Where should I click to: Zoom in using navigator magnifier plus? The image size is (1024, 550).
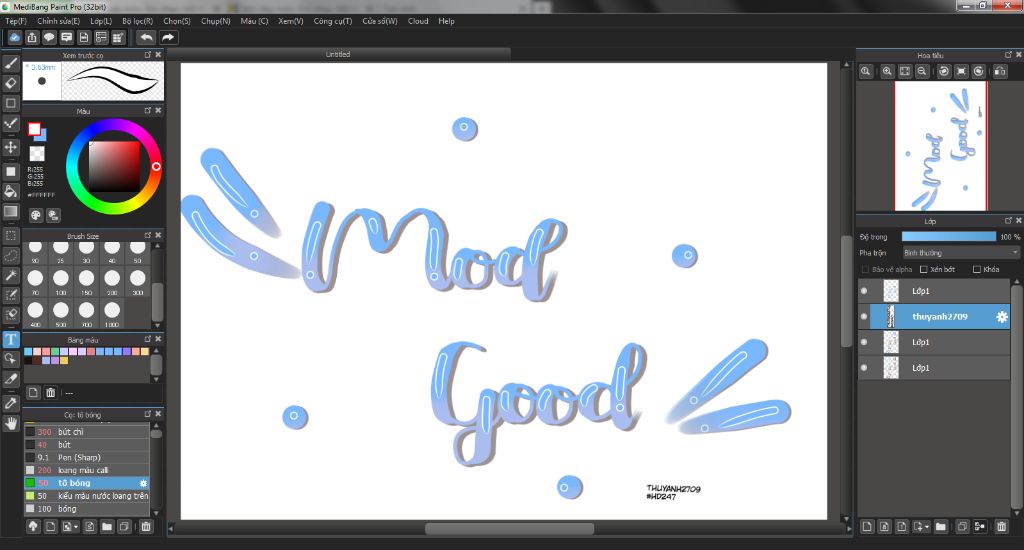[887, 71]
